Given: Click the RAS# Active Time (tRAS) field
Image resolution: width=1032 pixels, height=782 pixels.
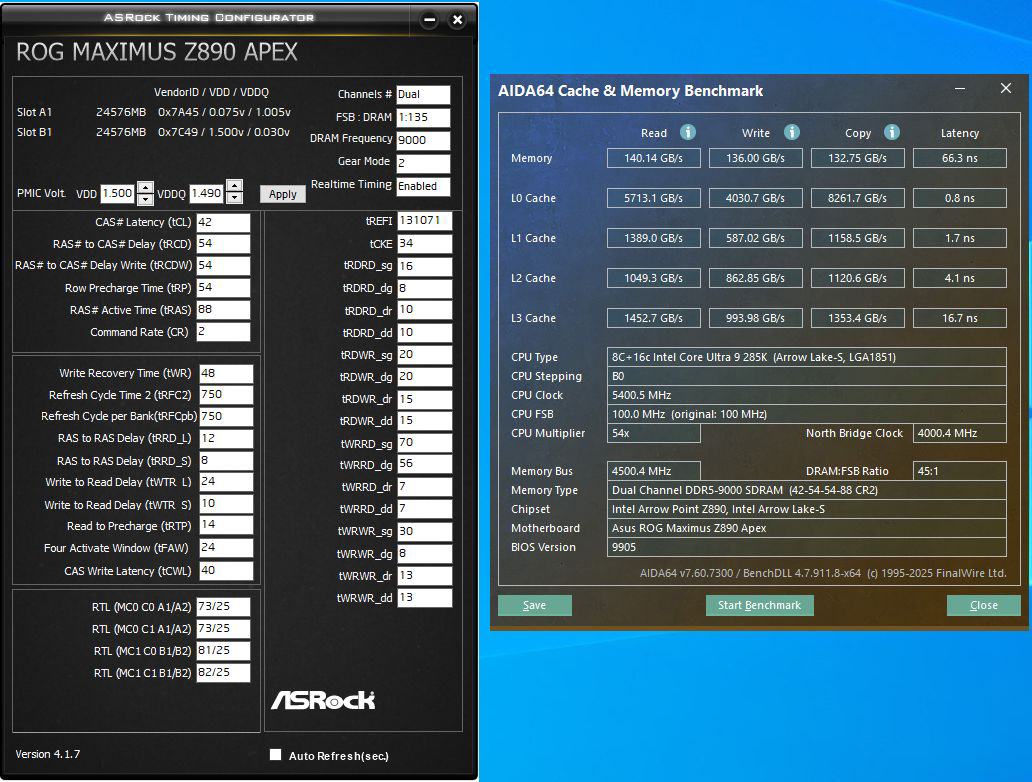Looking at the screenshot, I should [x=223, y=309].
